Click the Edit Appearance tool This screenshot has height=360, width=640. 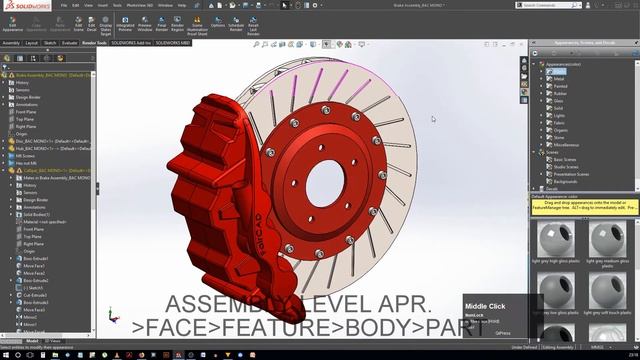pos(13,24)
